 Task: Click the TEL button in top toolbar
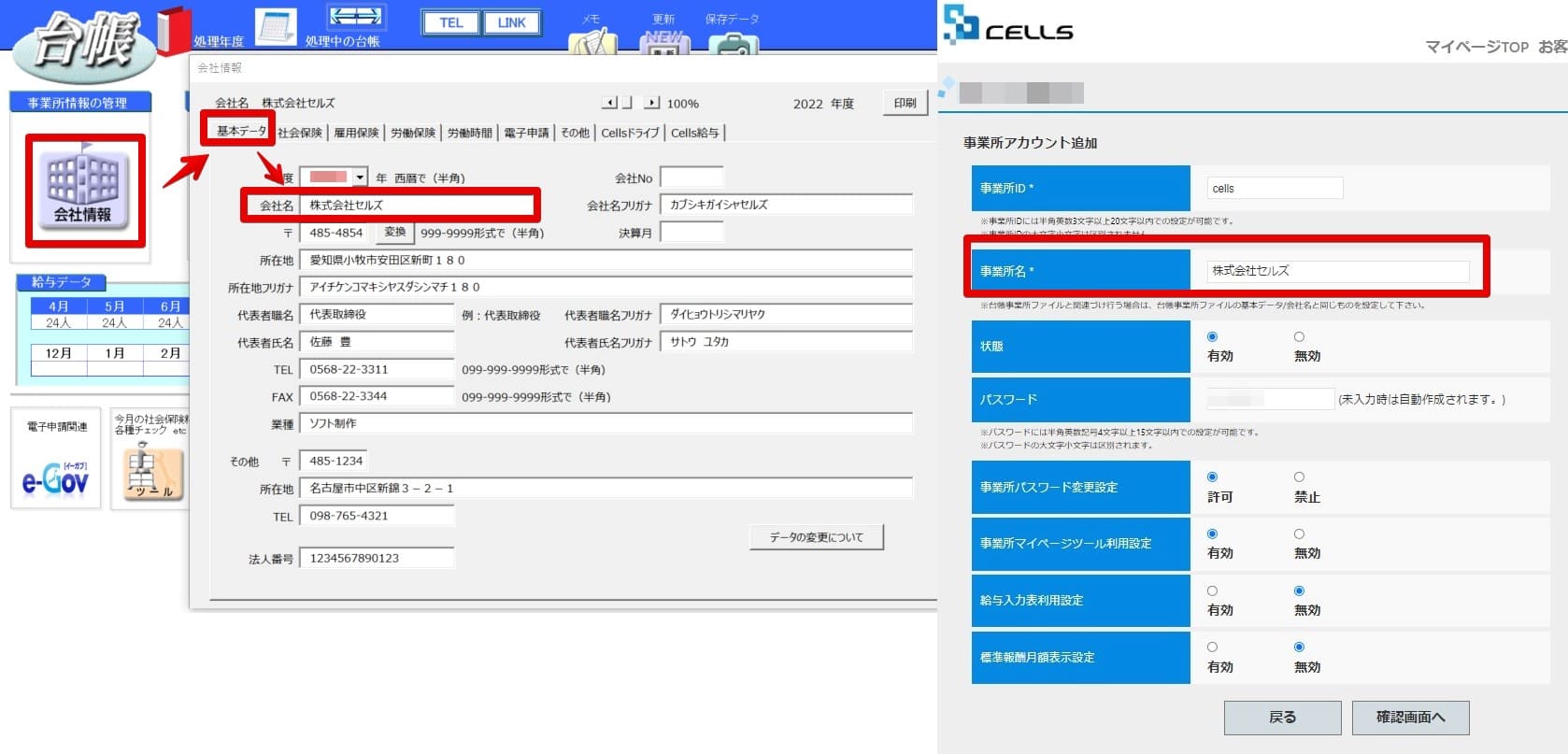[451, 22]
